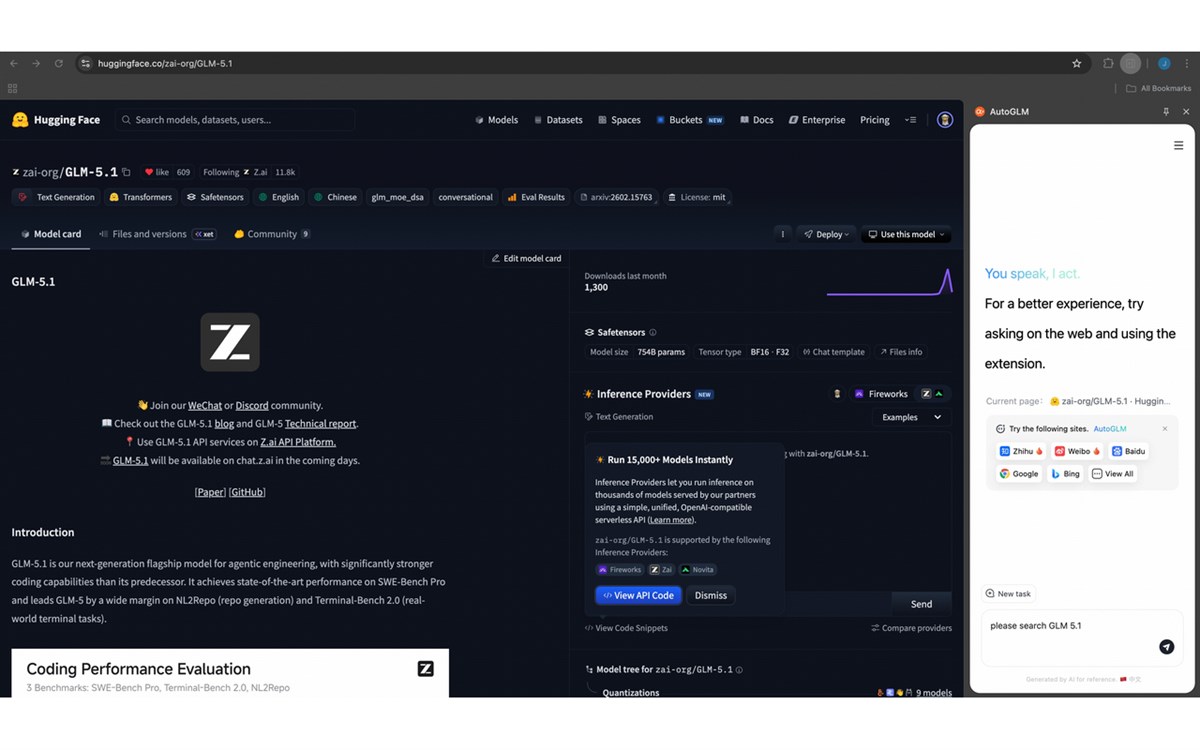Click View All sites in AutoGLM
The image size is (1200, 750).
(1113, 473)
